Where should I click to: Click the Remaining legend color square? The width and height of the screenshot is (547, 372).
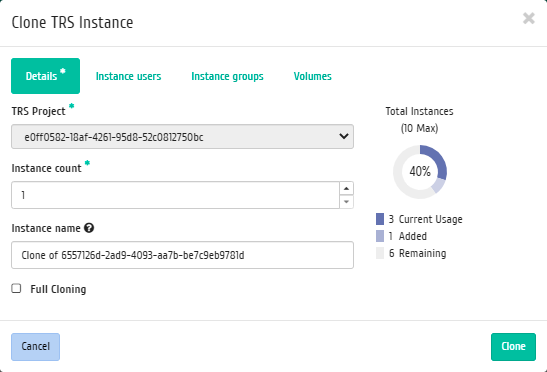[380, 253]
